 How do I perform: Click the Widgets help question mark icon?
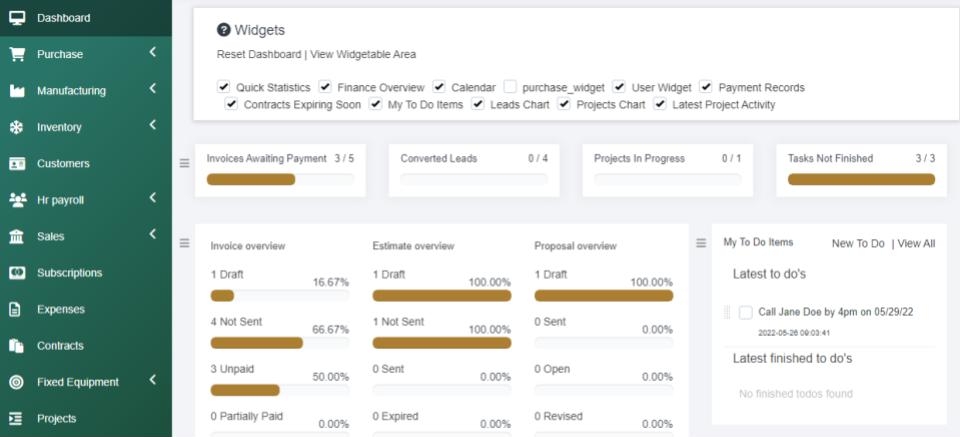point(224,30)
